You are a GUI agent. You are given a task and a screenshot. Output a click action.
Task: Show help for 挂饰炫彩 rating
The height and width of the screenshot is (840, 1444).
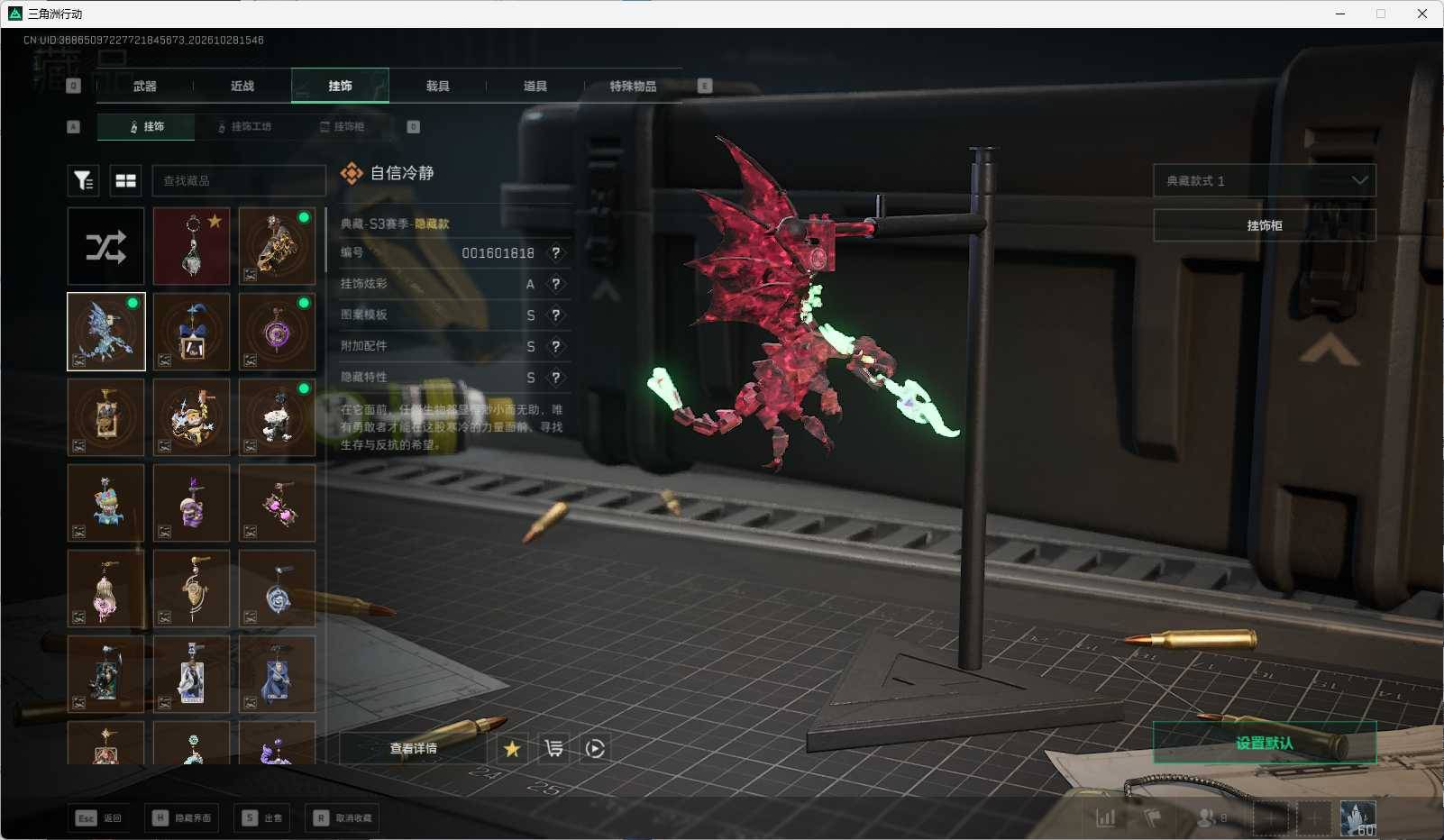556,284
